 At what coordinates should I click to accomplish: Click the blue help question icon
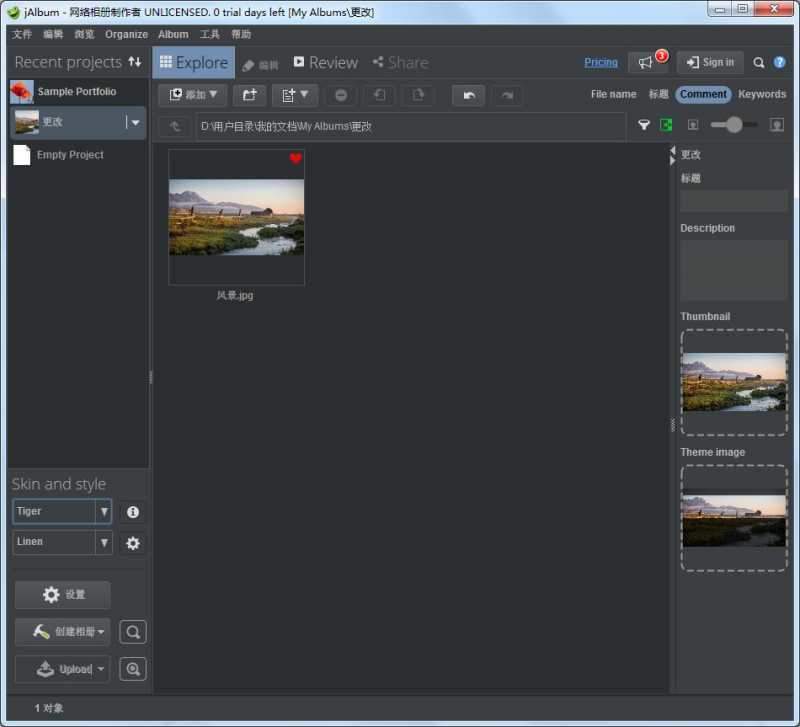[x=779, y=62]
